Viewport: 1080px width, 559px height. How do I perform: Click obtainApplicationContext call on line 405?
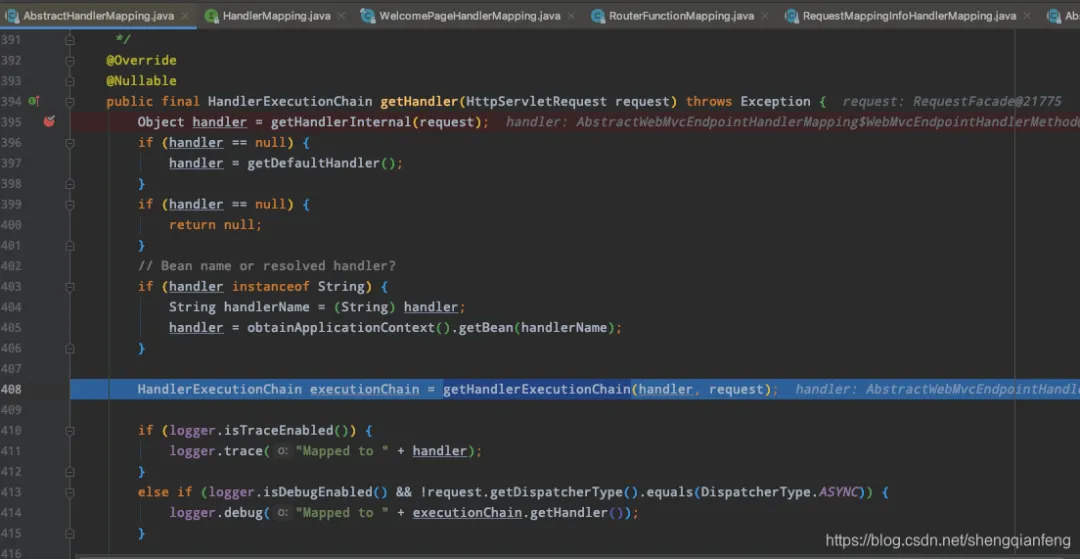tap(341, 328)
